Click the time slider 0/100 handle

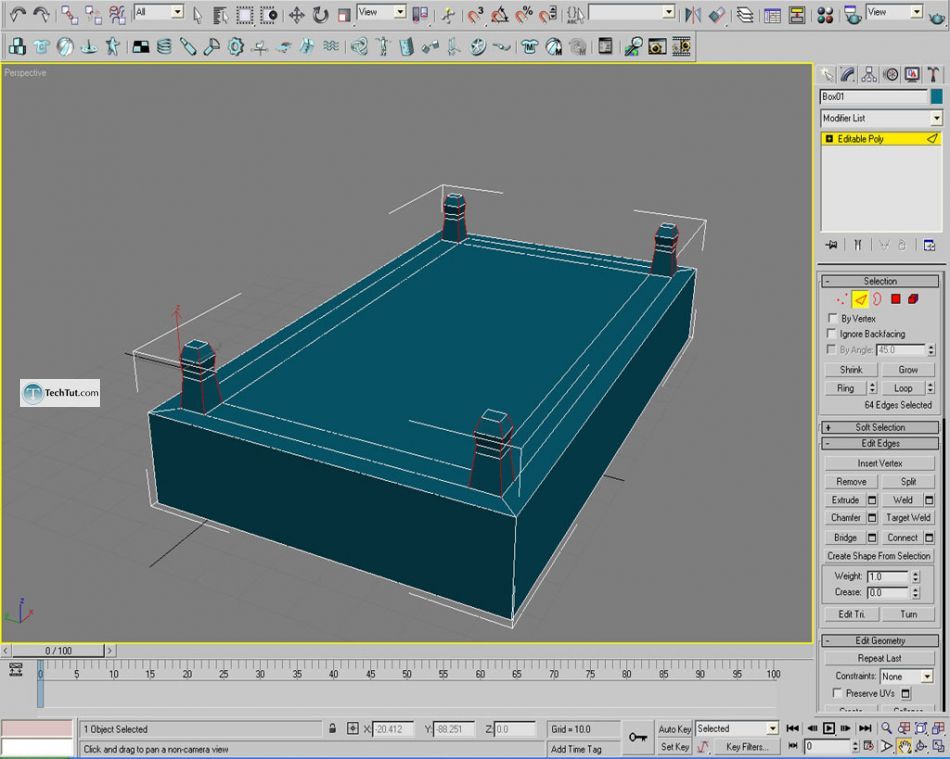pyautogui.click(x=58, y=651)
